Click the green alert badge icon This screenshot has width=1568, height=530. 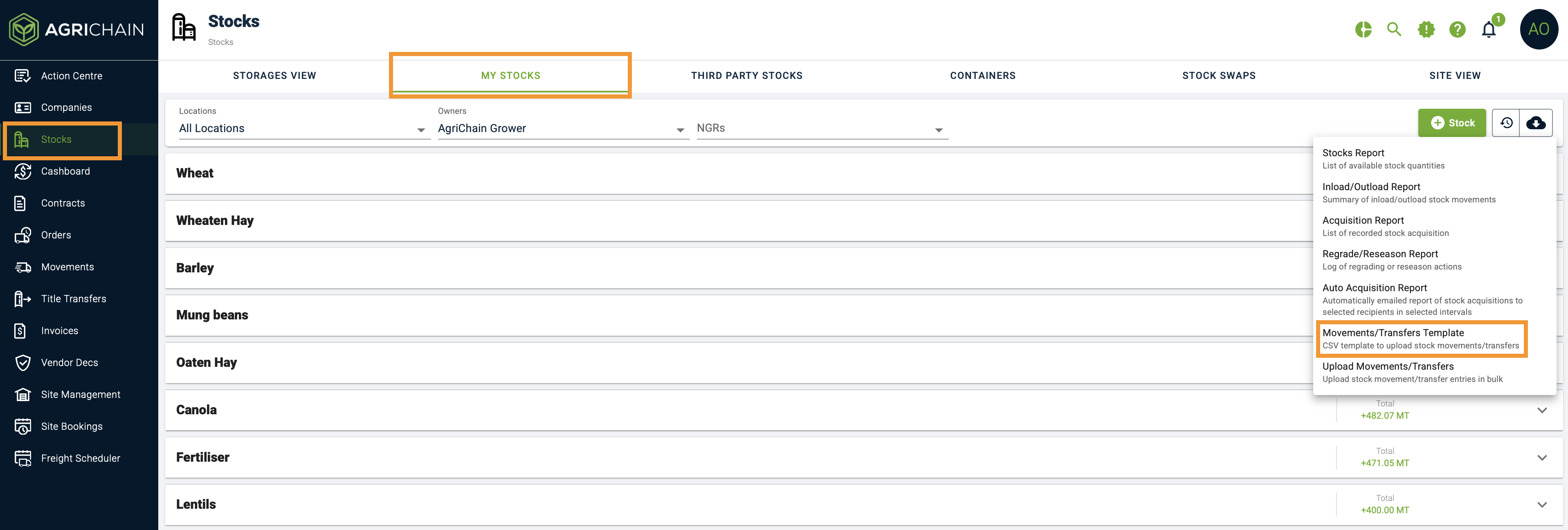click(1426, 29)
